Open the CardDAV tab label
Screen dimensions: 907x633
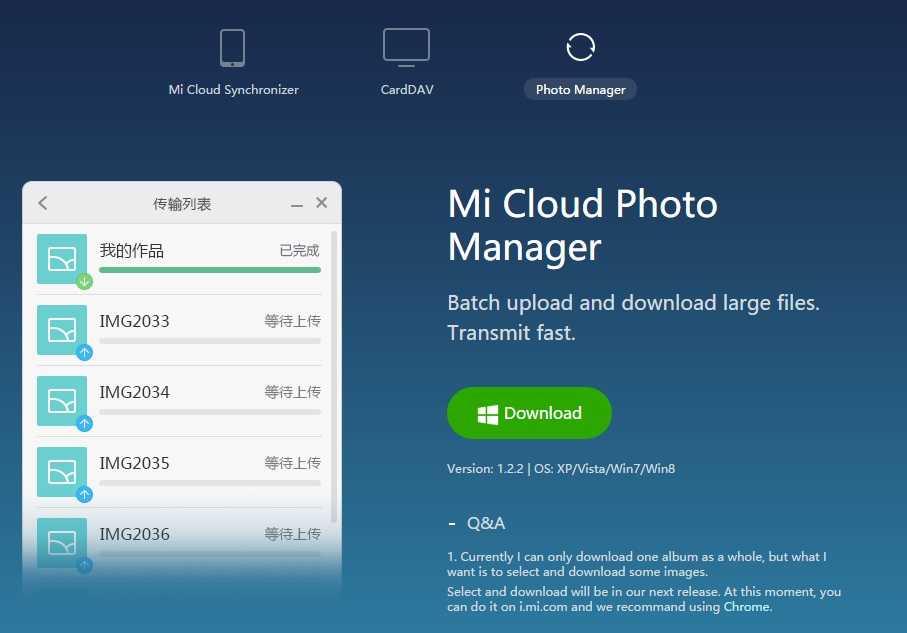pos(407,90)
